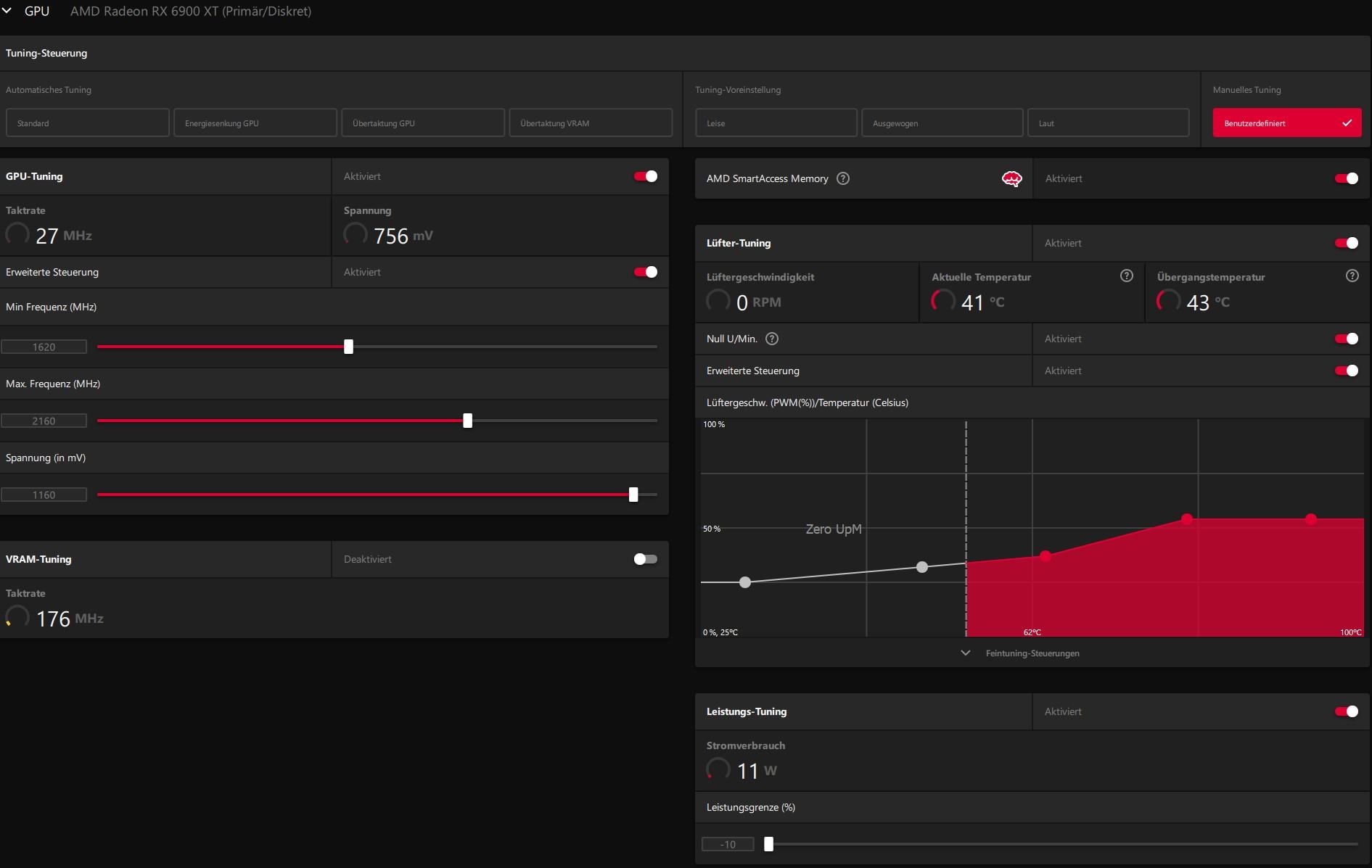This screenshot has width=1372, height=868.
Task: Open help for Aktuelle Temperatur
Action: point(1127,276)
